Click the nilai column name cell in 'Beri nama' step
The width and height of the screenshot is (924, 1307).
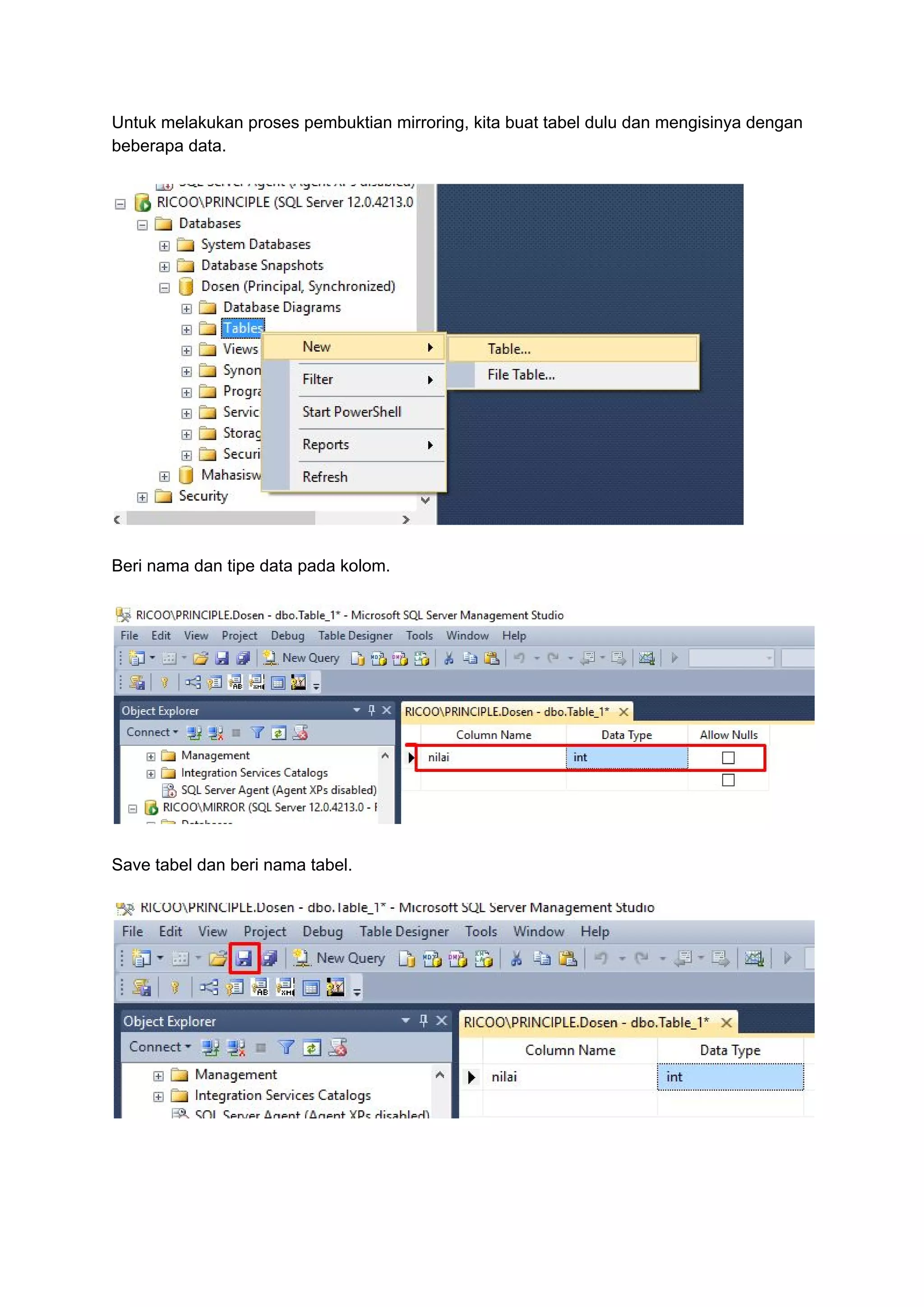(493, 757)
